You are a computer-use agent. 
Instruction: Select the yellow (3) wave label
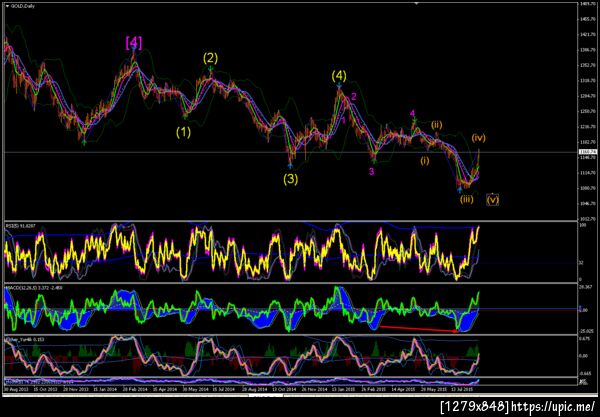pos(290,179)
